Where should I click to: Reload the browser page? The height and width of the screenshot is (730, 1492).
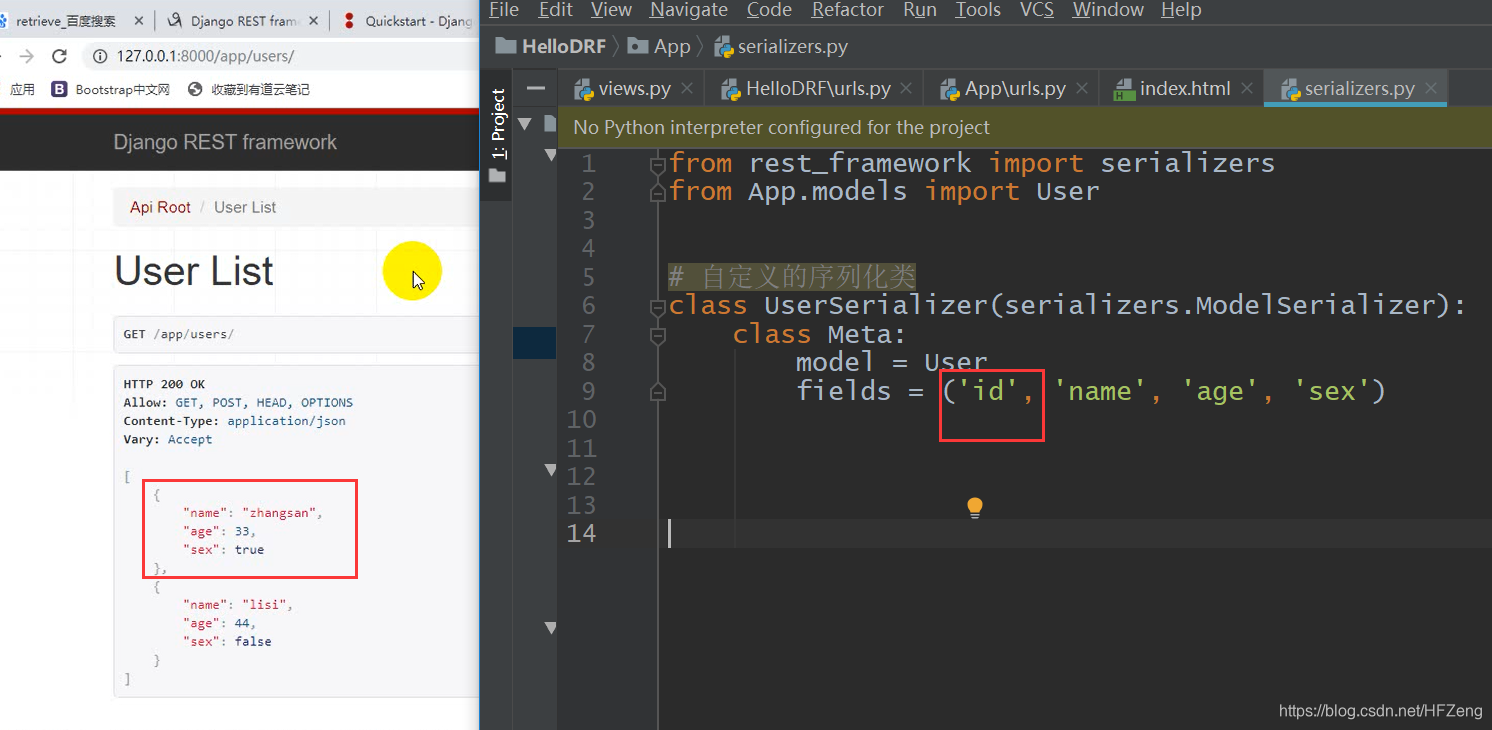point(59,56)
